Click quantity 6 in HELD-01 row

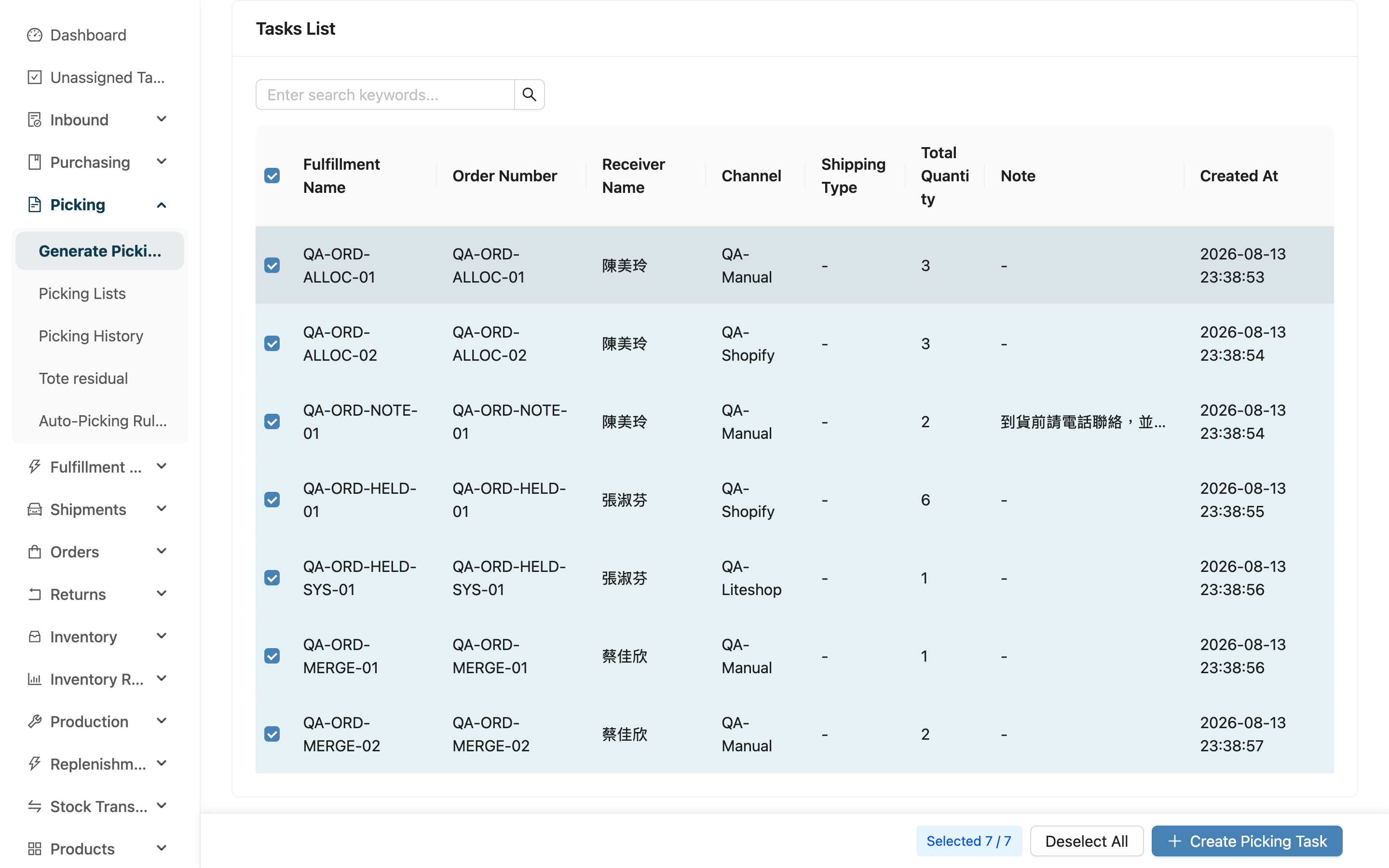(x=925, y=500)
